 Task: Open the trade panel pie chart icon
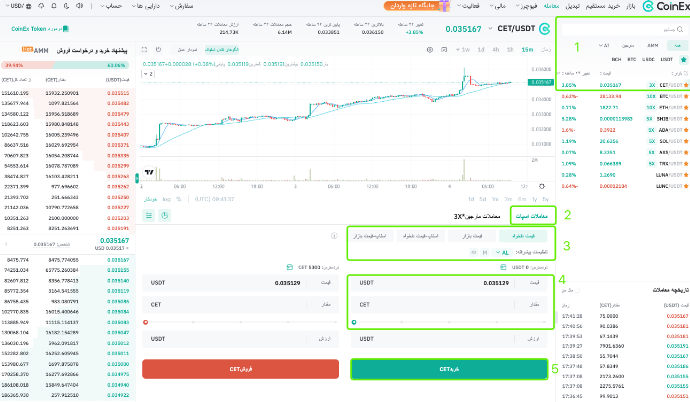tap(165, 216)
